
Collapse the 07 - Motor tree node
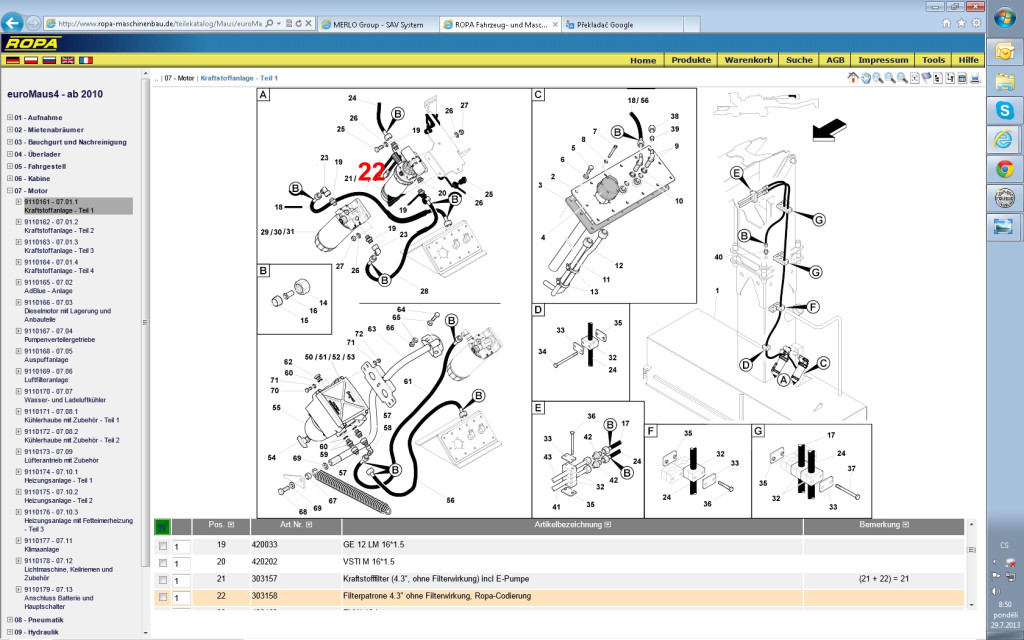(10, 191)
